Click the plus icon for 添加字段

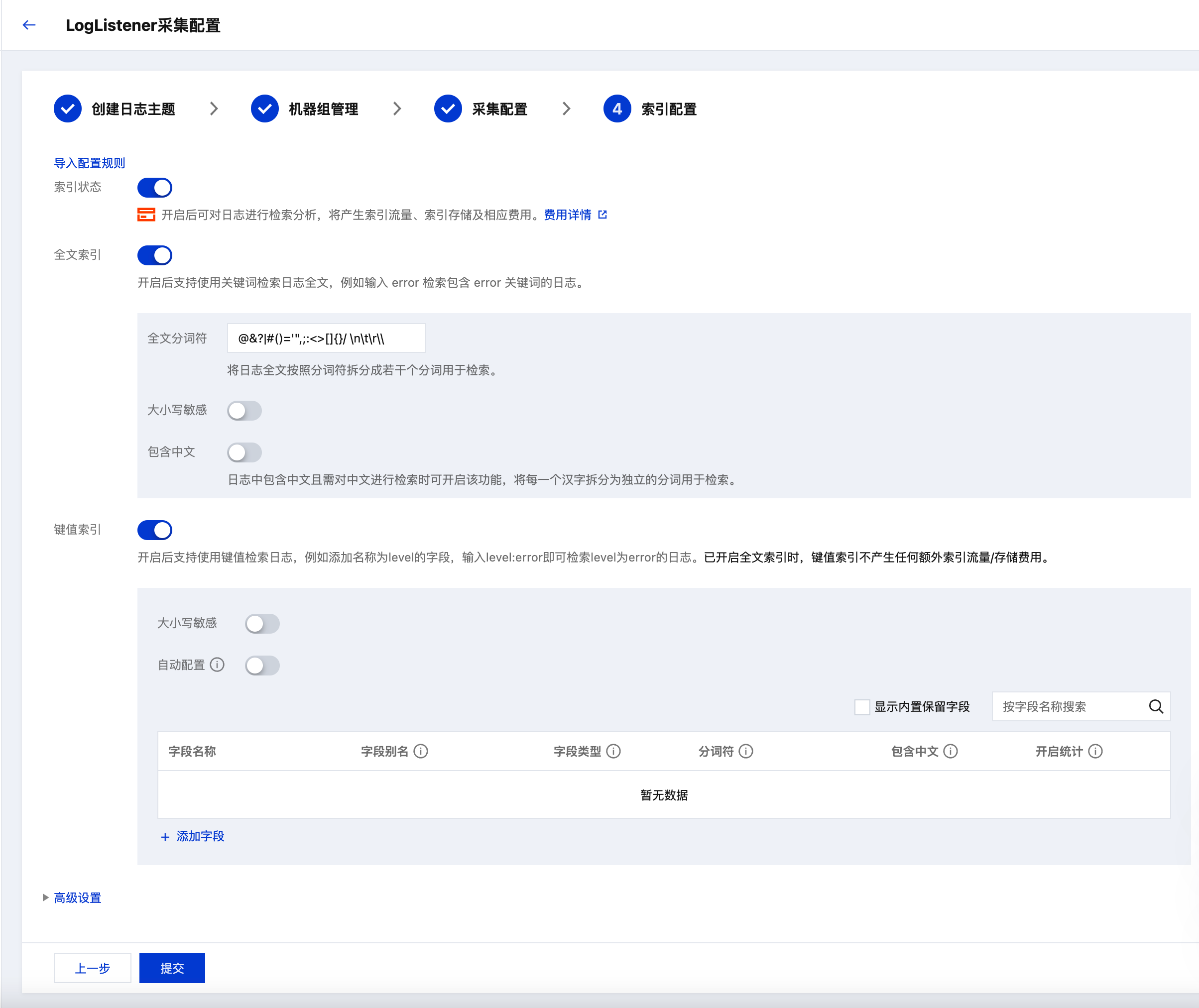(x=165, y=837)
